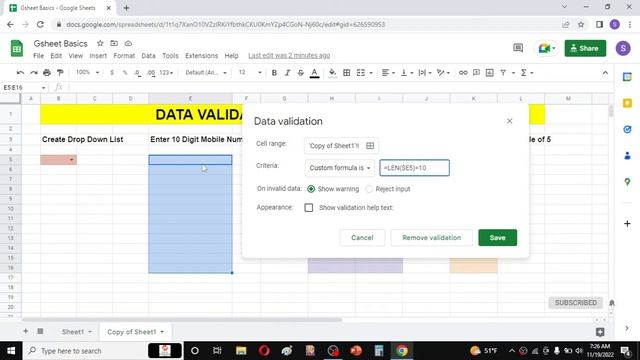The height and width of the screenshot is (360, 640).
Task: Open the Insert menu
Action: tap(98, 56)
